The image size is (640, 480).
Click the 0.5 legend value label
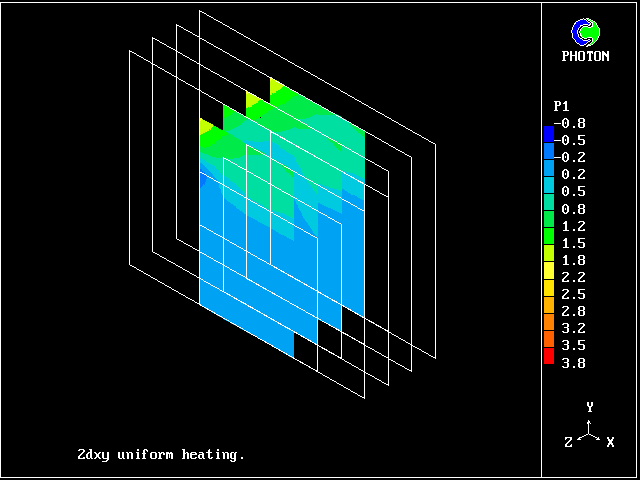coord(574,191)
